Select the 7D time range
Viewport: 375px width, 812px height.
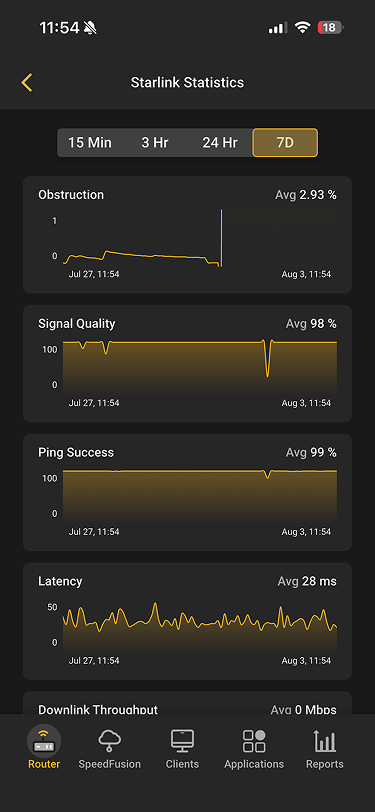point(285,142)
